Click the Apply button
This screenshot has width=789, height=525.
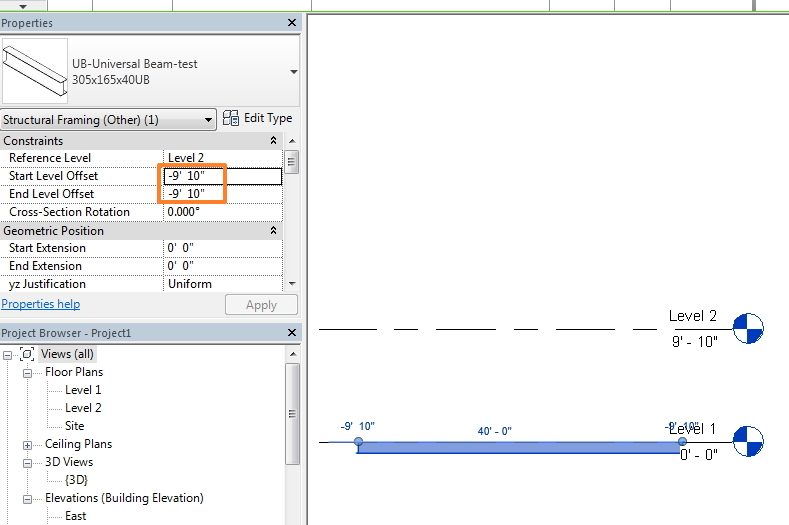[x=261, y=305]
